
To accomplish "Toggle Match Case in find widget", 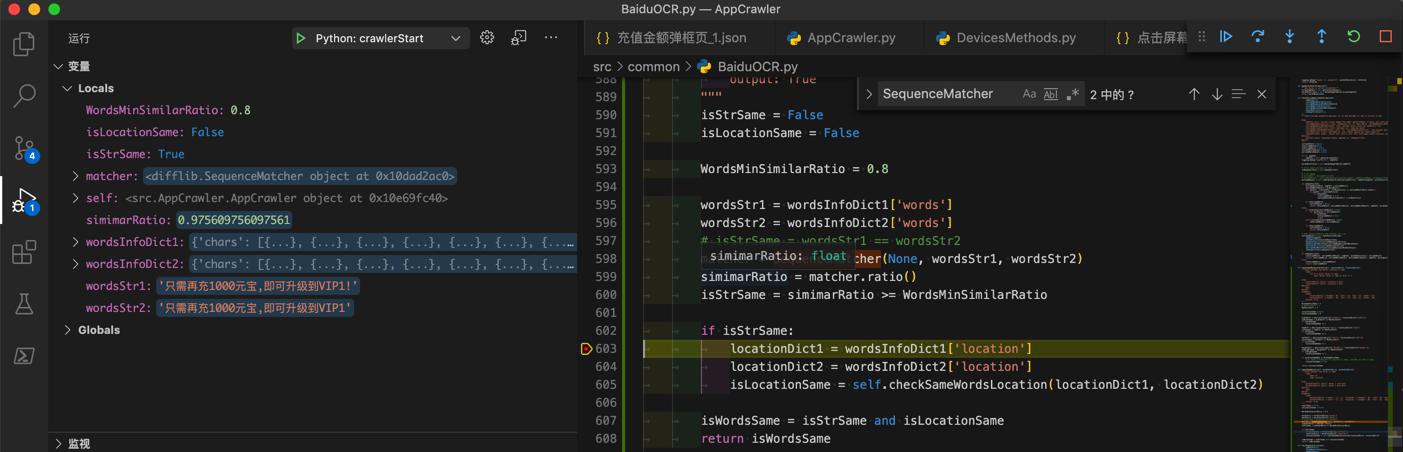I will coord(1029,94).
